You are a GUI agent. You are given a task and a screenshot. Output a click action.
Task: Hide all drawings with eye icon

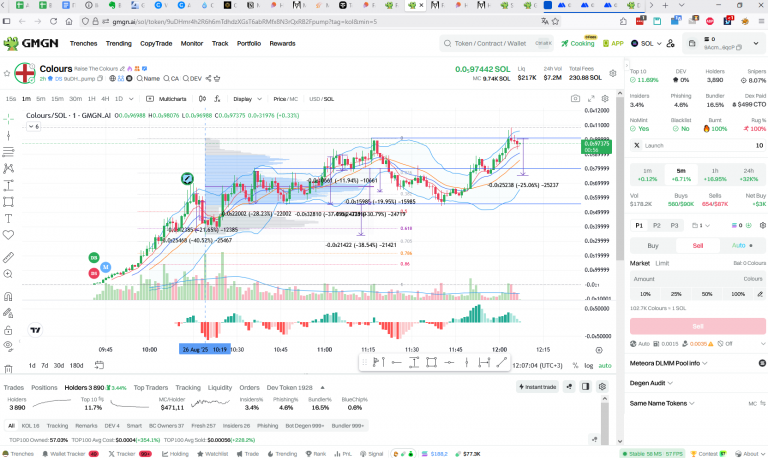click(8, 346)
